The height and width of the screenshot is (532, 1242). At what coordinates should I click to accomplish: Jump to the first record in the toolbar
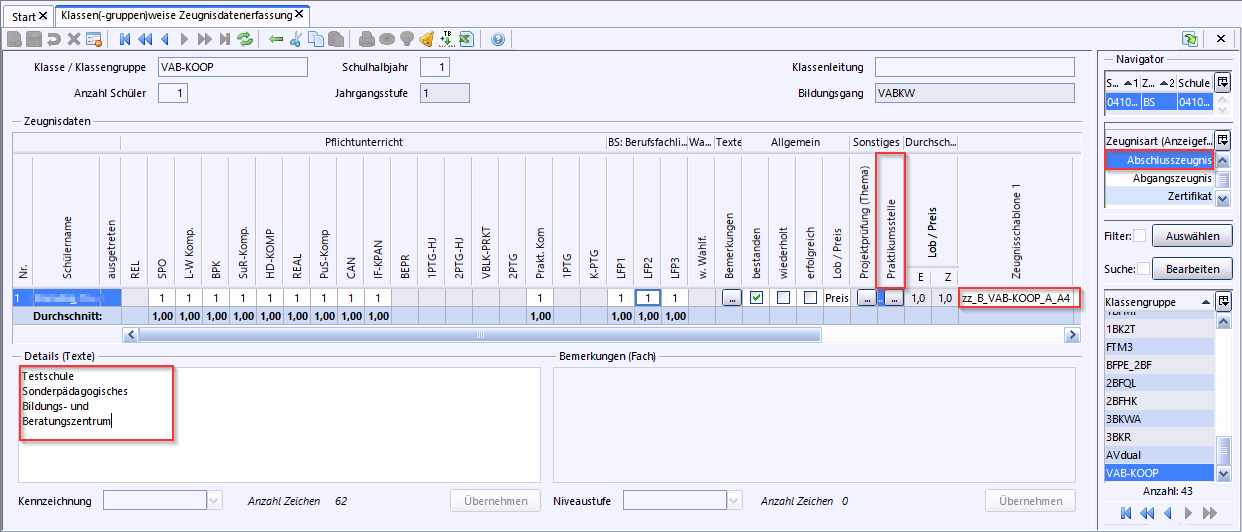click(125, 39)
